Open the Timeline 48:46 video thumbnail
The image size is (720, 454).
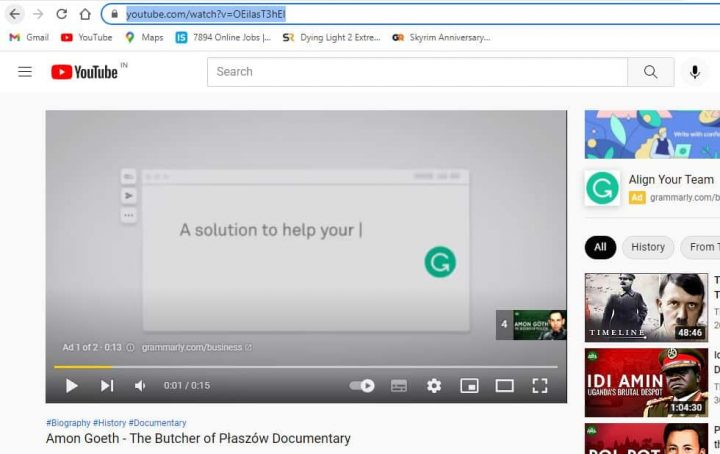tap(646, 308)
